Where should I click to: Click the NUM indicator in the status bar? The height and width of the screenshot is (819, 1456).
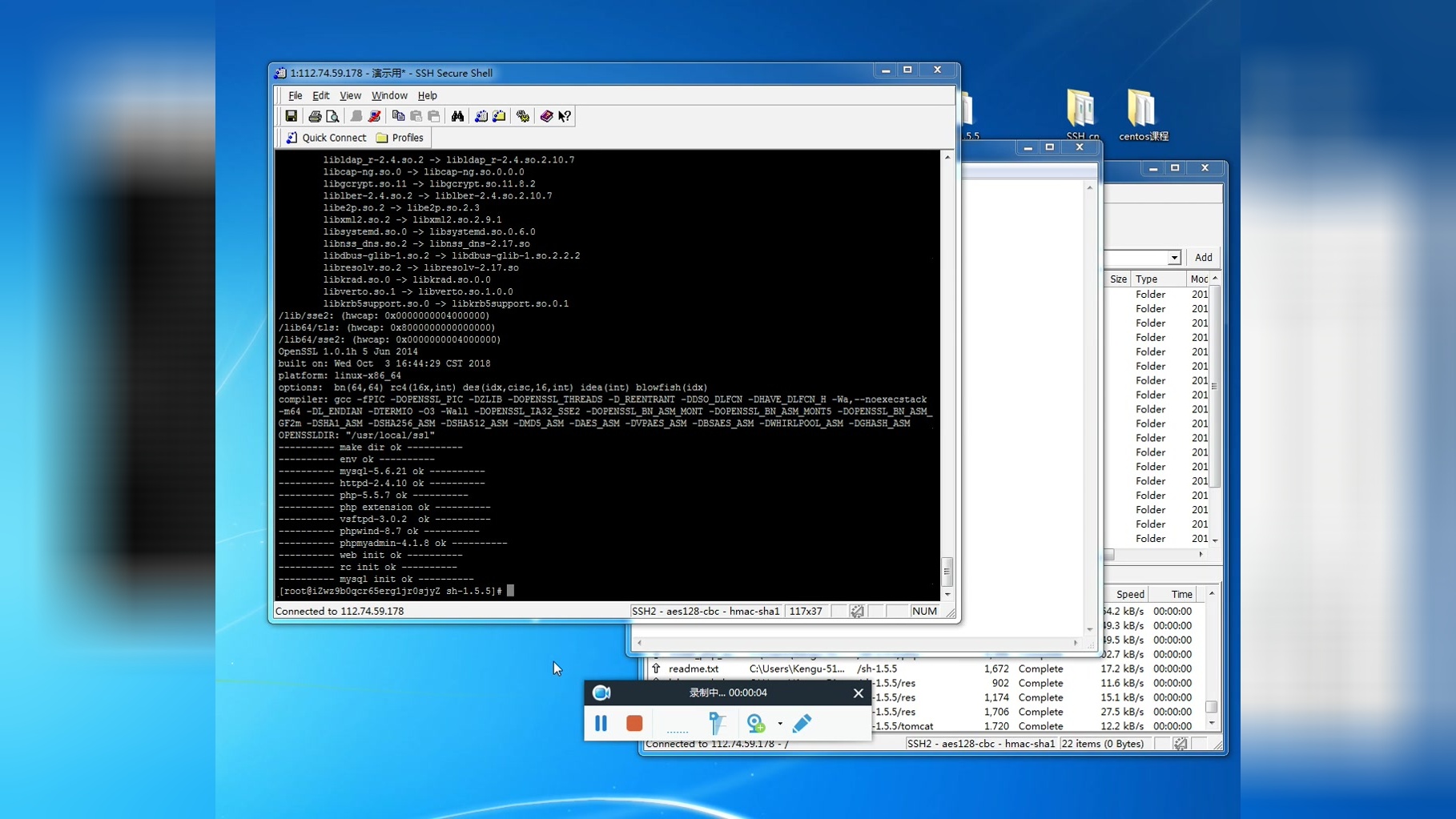[923, 611]
